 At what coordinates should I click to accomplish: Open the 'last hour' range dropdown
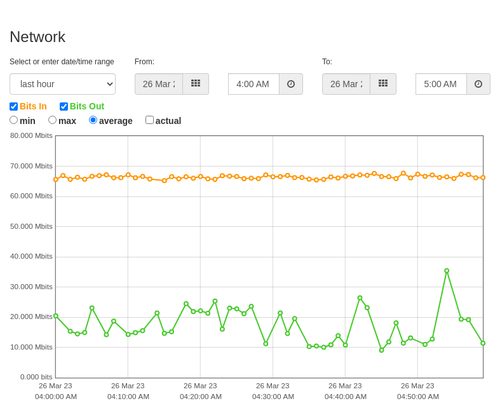(x=63, y=84)
